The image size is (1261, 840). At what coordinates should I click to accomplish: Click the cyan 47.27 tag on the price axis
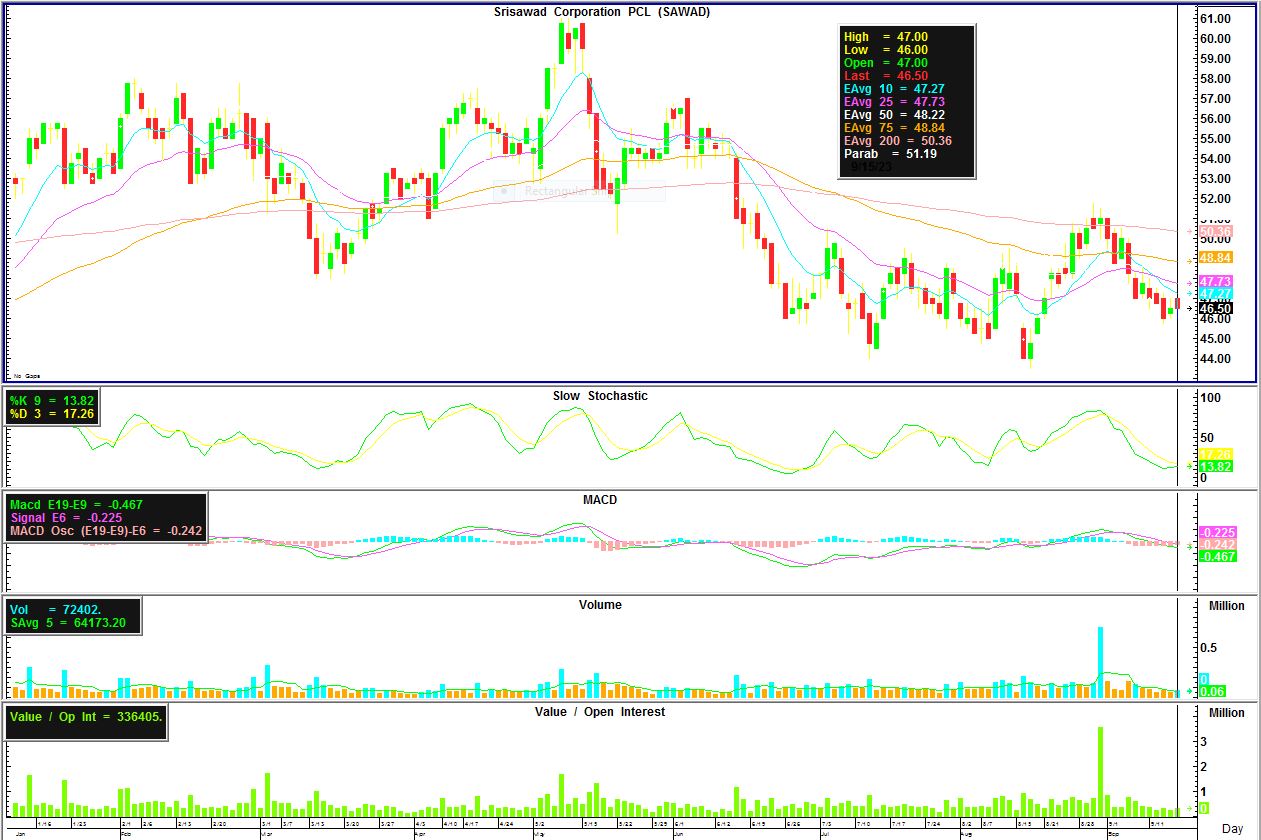[x=1216, y=294]
